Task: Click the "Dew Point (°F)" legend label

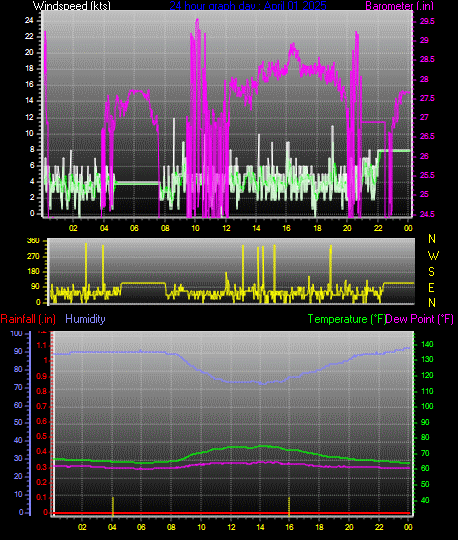Action: (419, 319)
